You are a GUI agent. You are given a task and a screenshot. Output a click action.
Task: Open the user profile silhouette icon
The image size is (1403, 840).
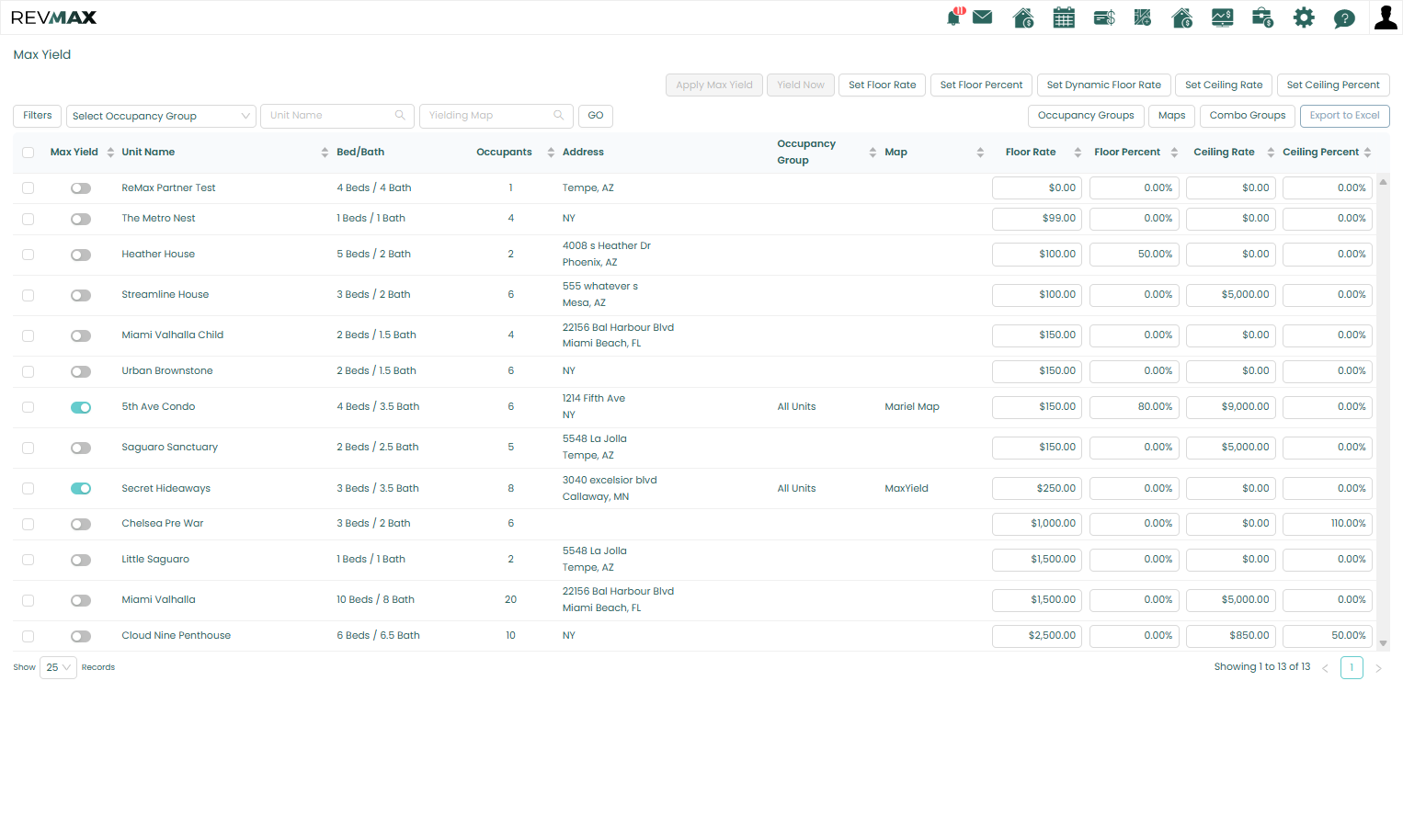coord(1386,17)
